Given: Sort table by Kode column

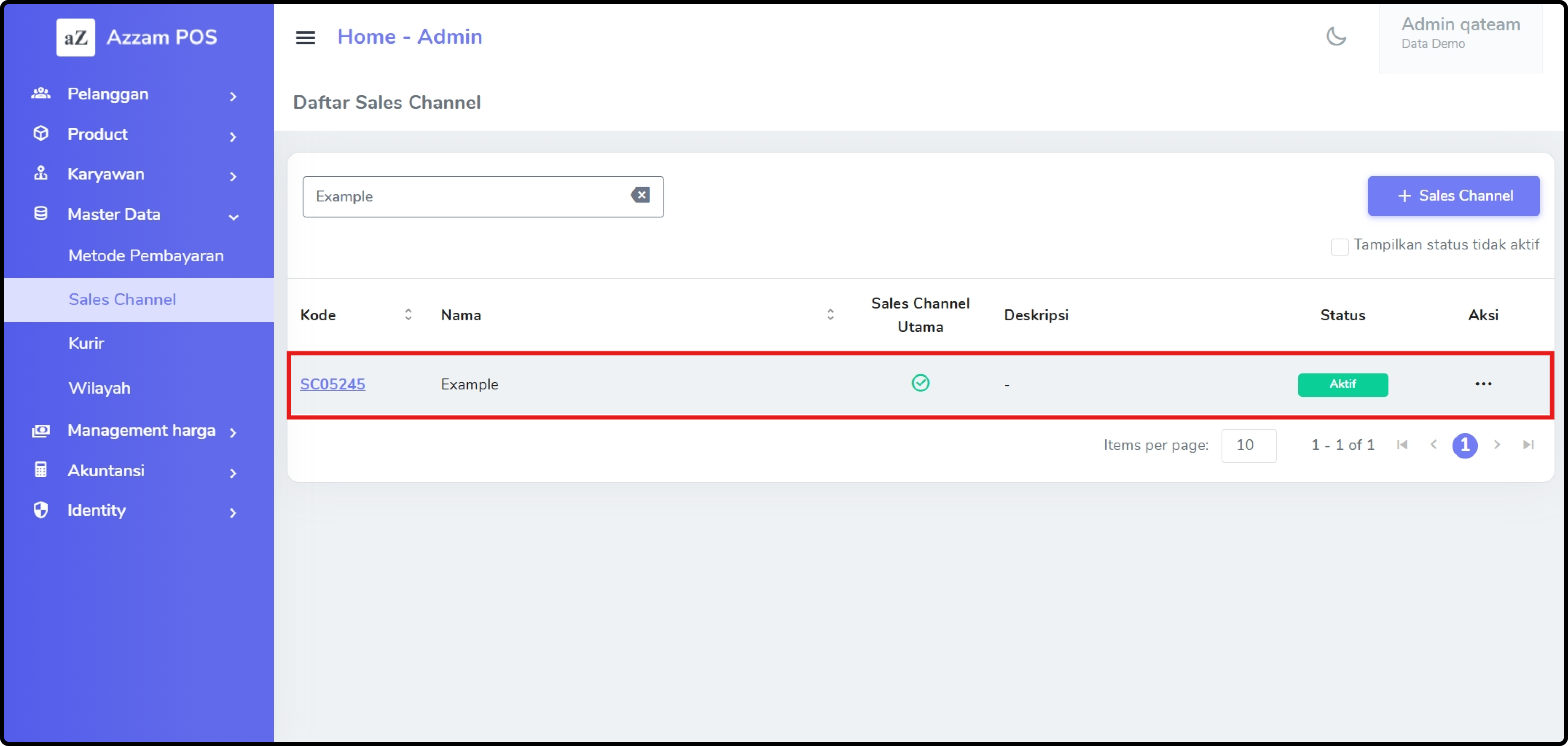Looking at the screenshot, I should [408, 314].
